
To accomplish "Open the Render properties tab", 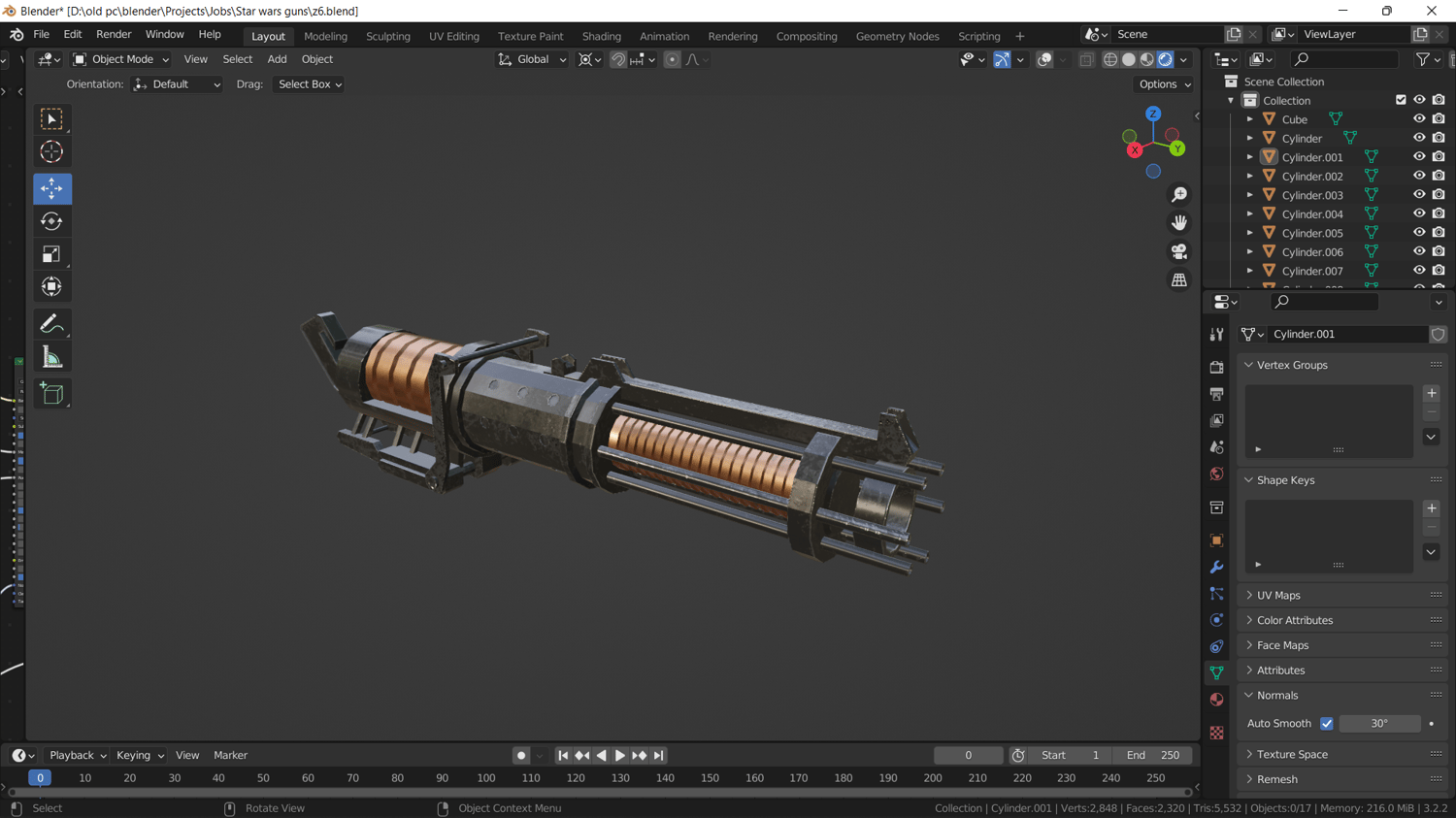I will [1216, 368].
